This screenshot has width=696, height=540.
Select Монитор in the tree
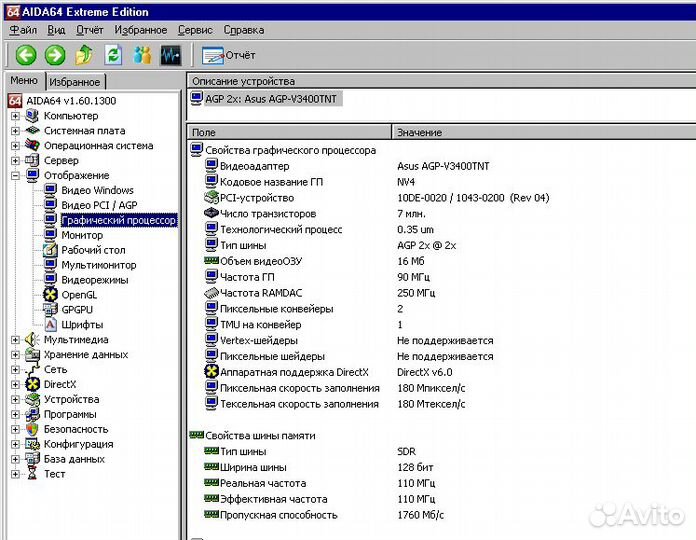pyautogui.click(x=82, y=235)
